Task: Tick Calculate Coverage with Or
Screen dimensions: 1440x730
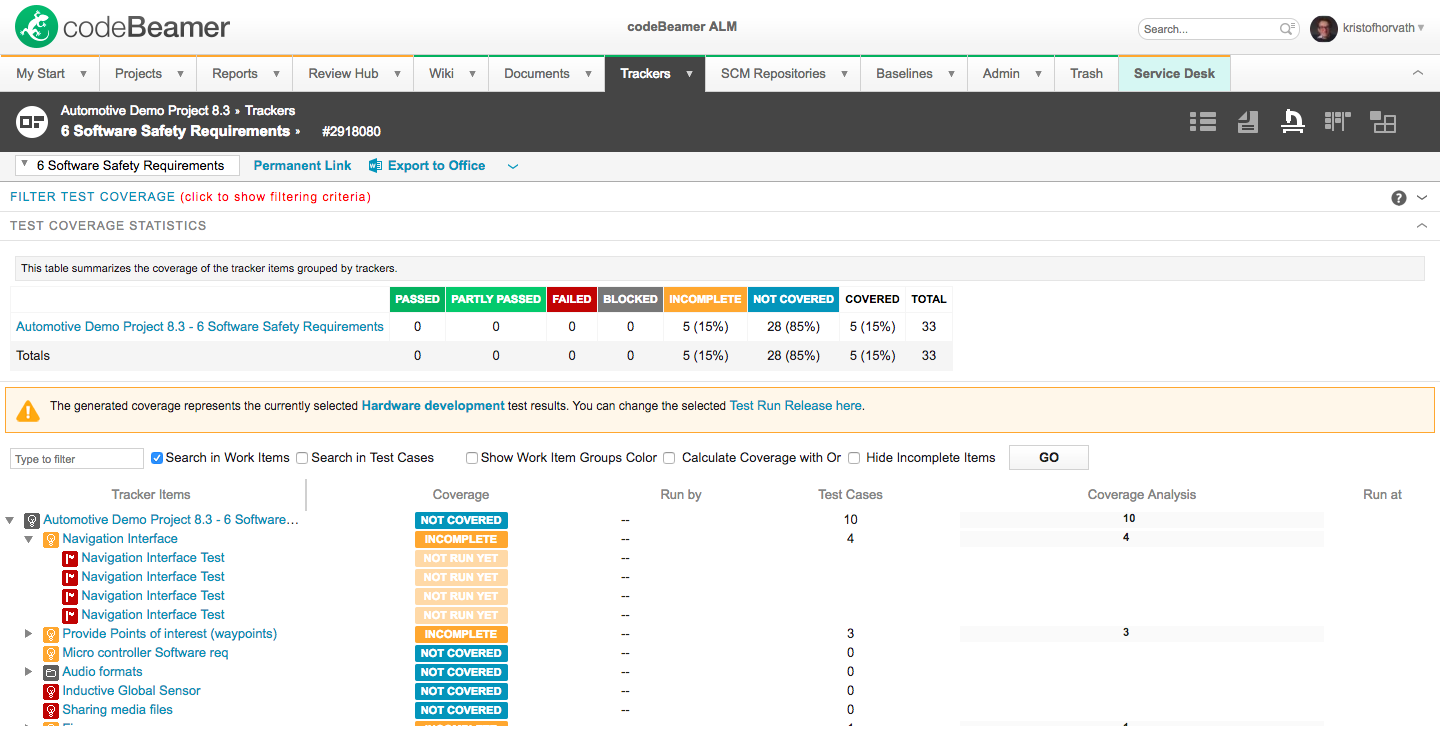Action: (x=669, y=458)
